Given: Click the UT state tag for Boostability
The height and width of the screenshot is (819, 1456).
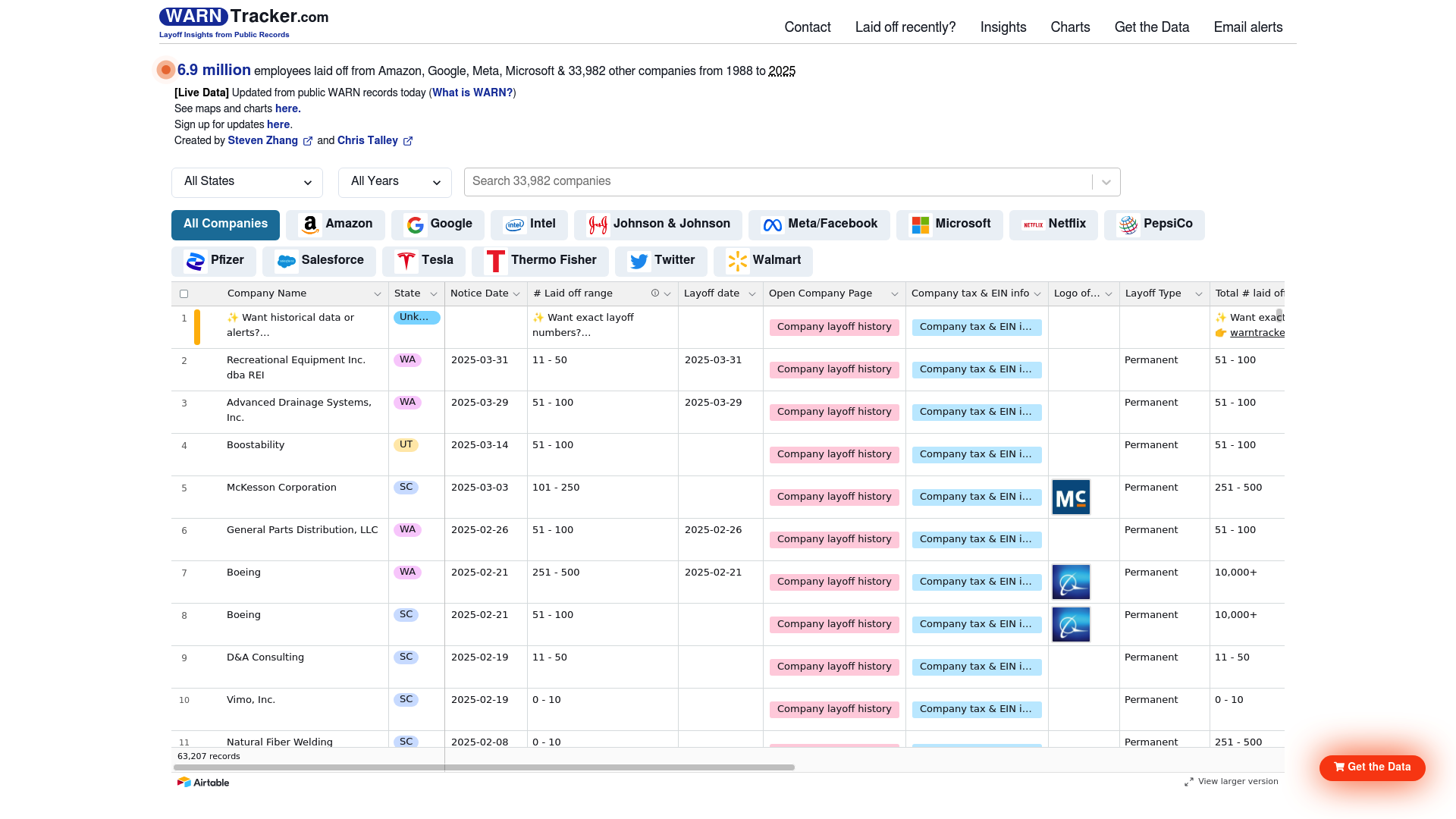Looking at the screenshot, I should pyautogui.click(x=406, y=445).
